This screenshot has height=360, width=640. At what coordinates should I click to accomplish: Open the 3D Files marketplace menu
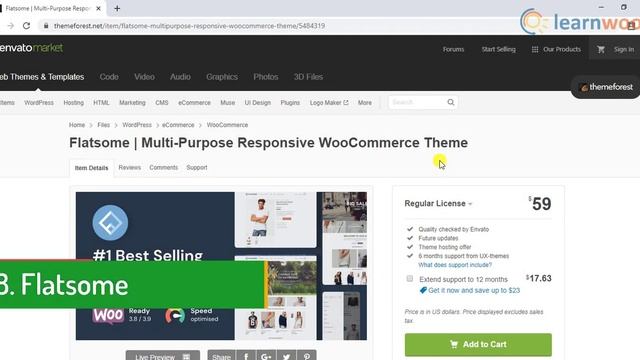[x=308, y=77]
